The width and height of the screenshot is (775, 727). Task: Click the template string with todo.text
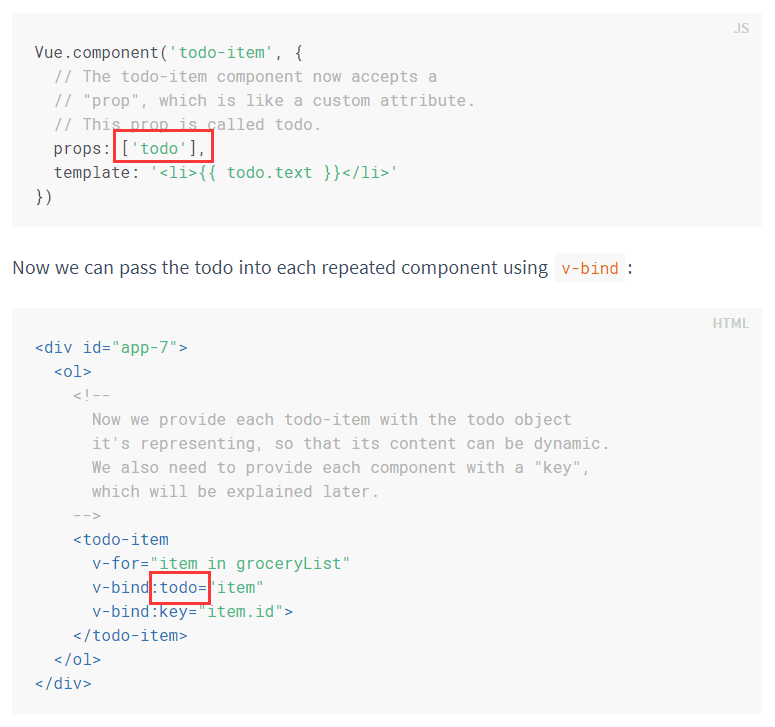click(274, 172)
